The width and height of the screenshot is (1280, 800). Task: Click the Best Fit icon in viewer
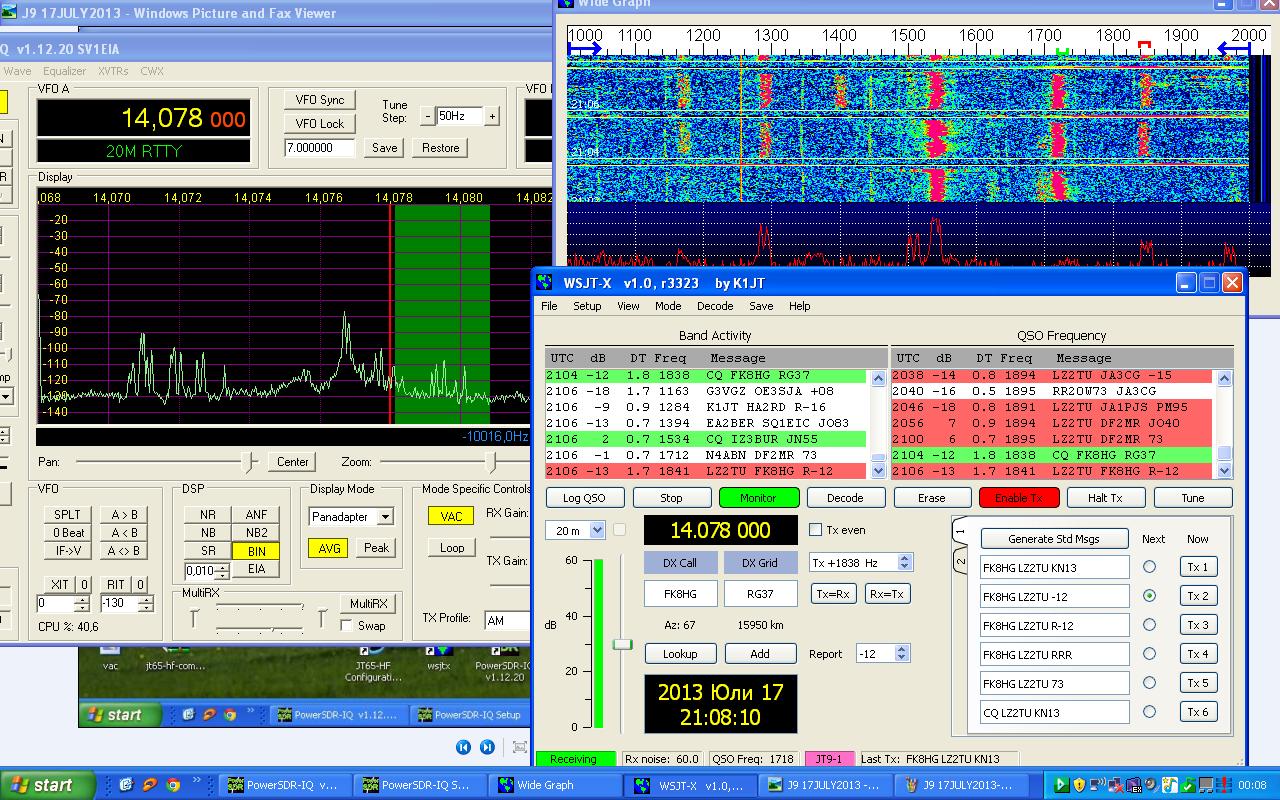coord(520,747)
